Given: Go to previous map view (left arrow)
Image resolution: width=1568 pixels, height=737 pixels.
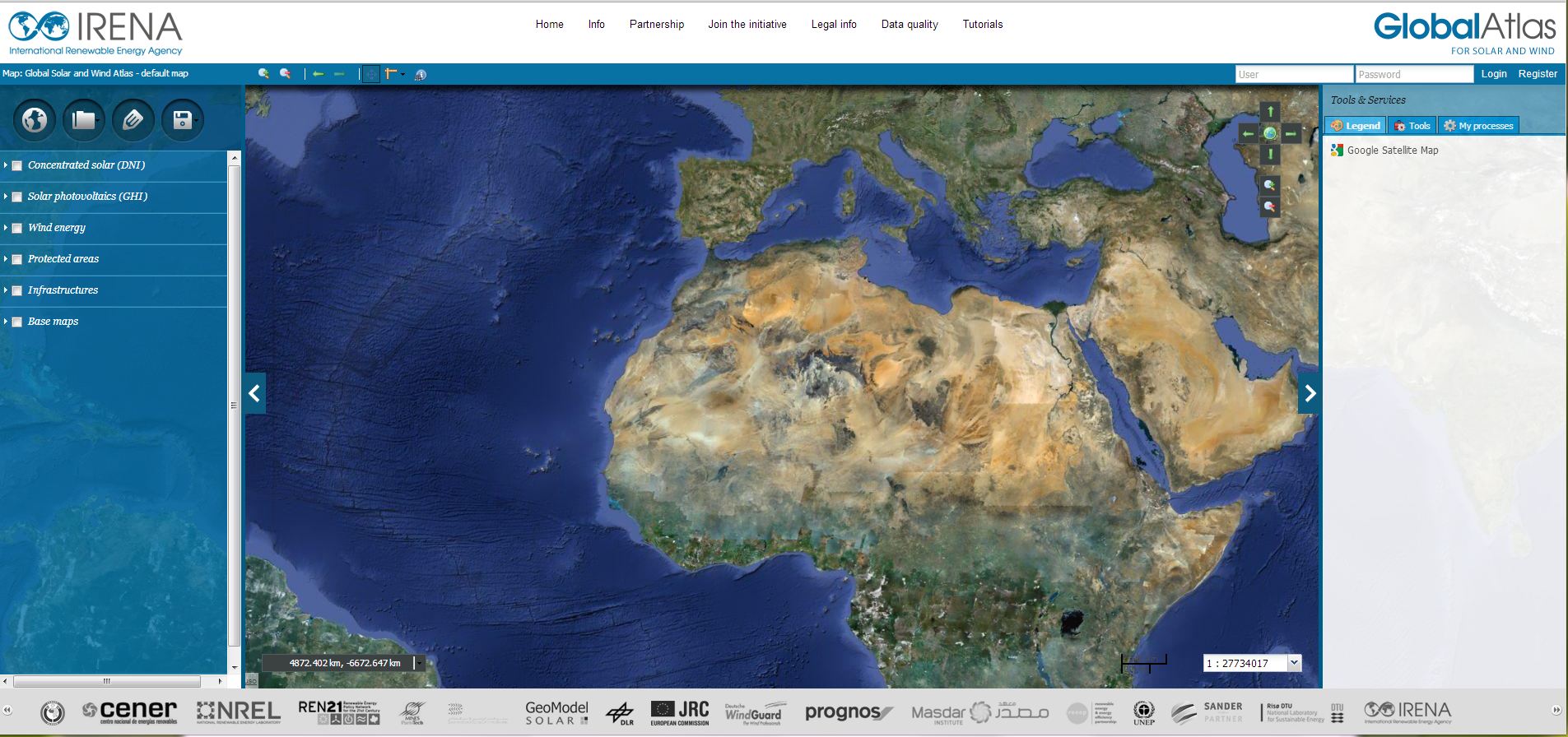Looking at the screenshot, I should (x=318, y=74).
